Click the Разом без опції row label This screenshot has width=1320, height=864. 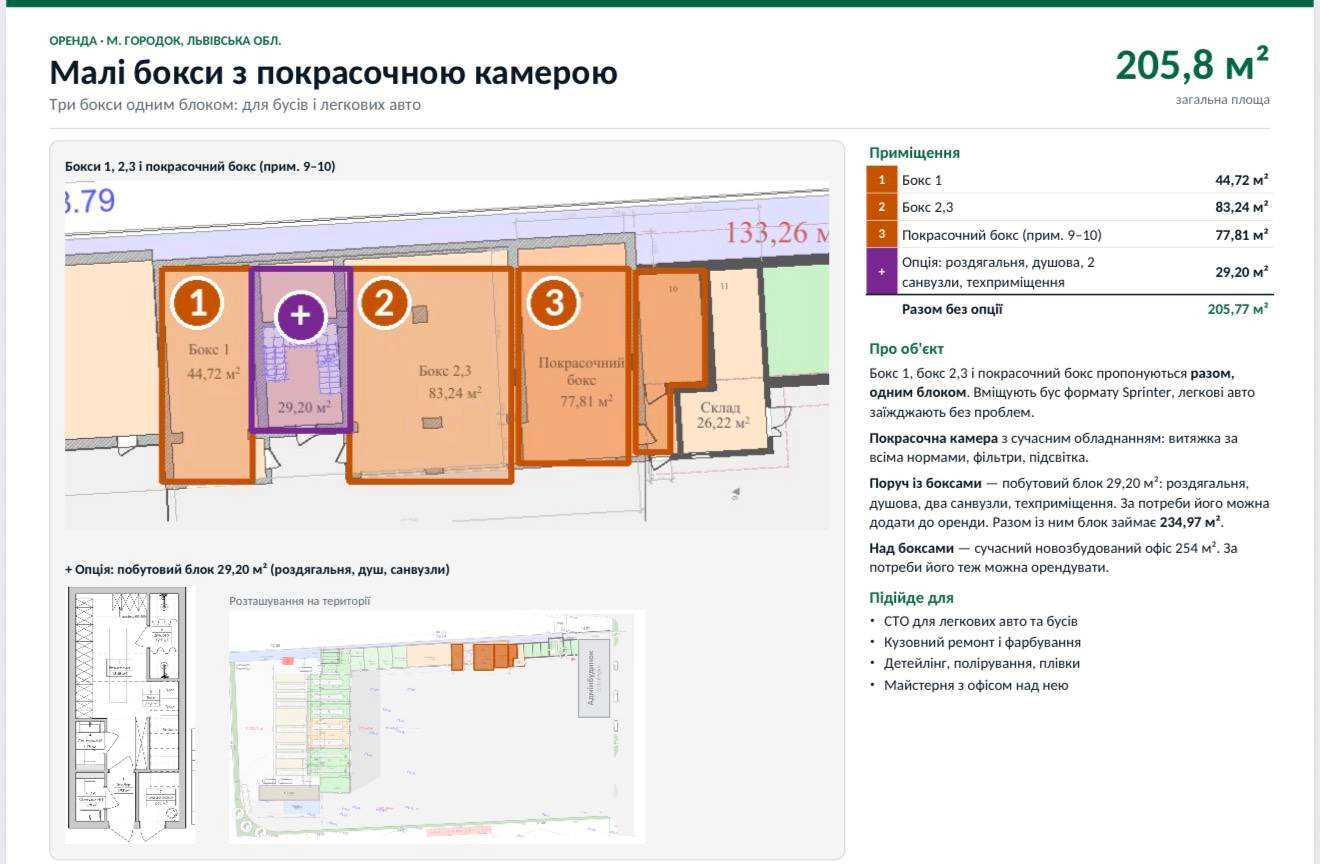click(952, 309)
